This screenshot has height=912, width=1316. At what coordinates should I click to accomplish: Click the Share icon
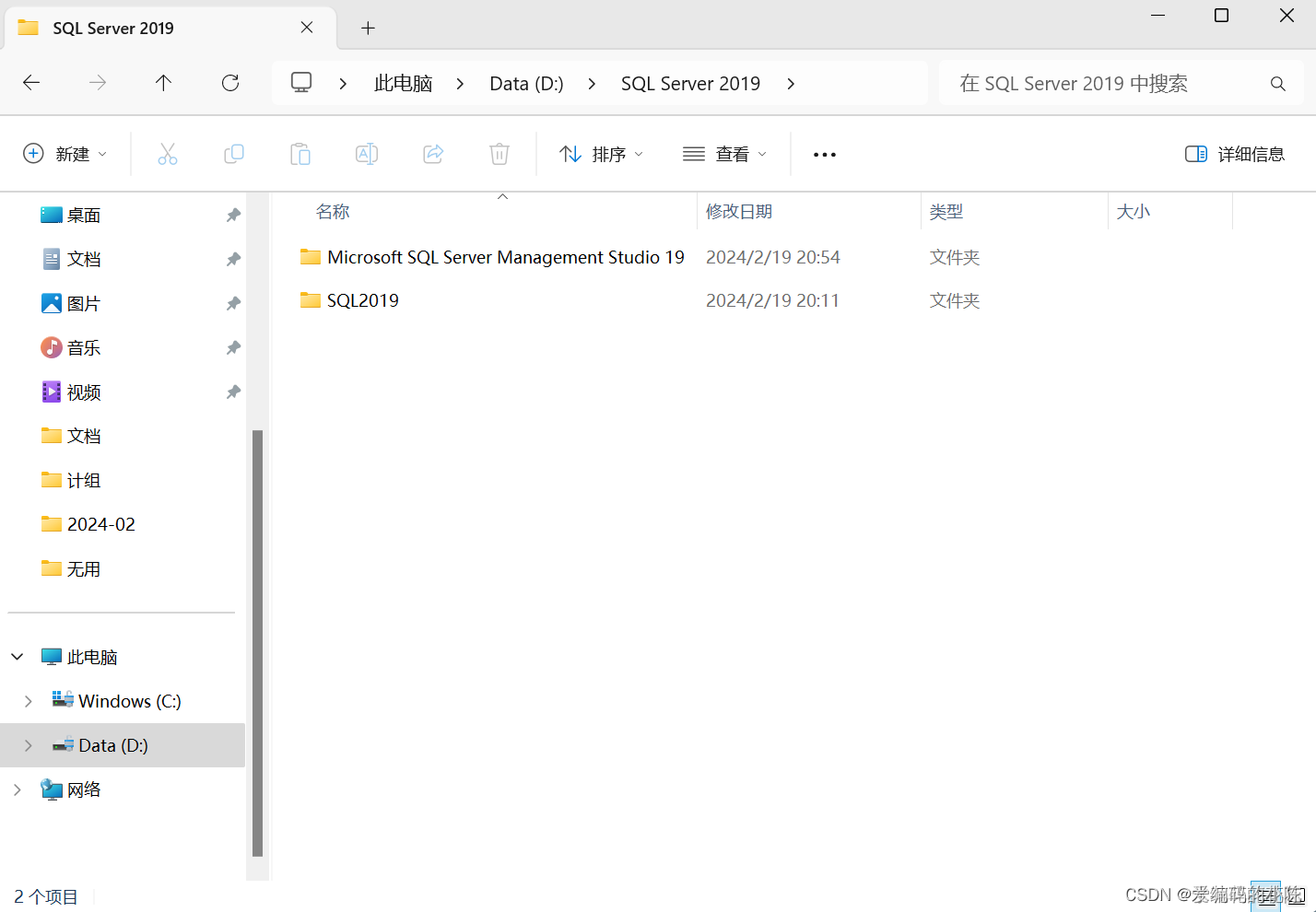[433, 154]
